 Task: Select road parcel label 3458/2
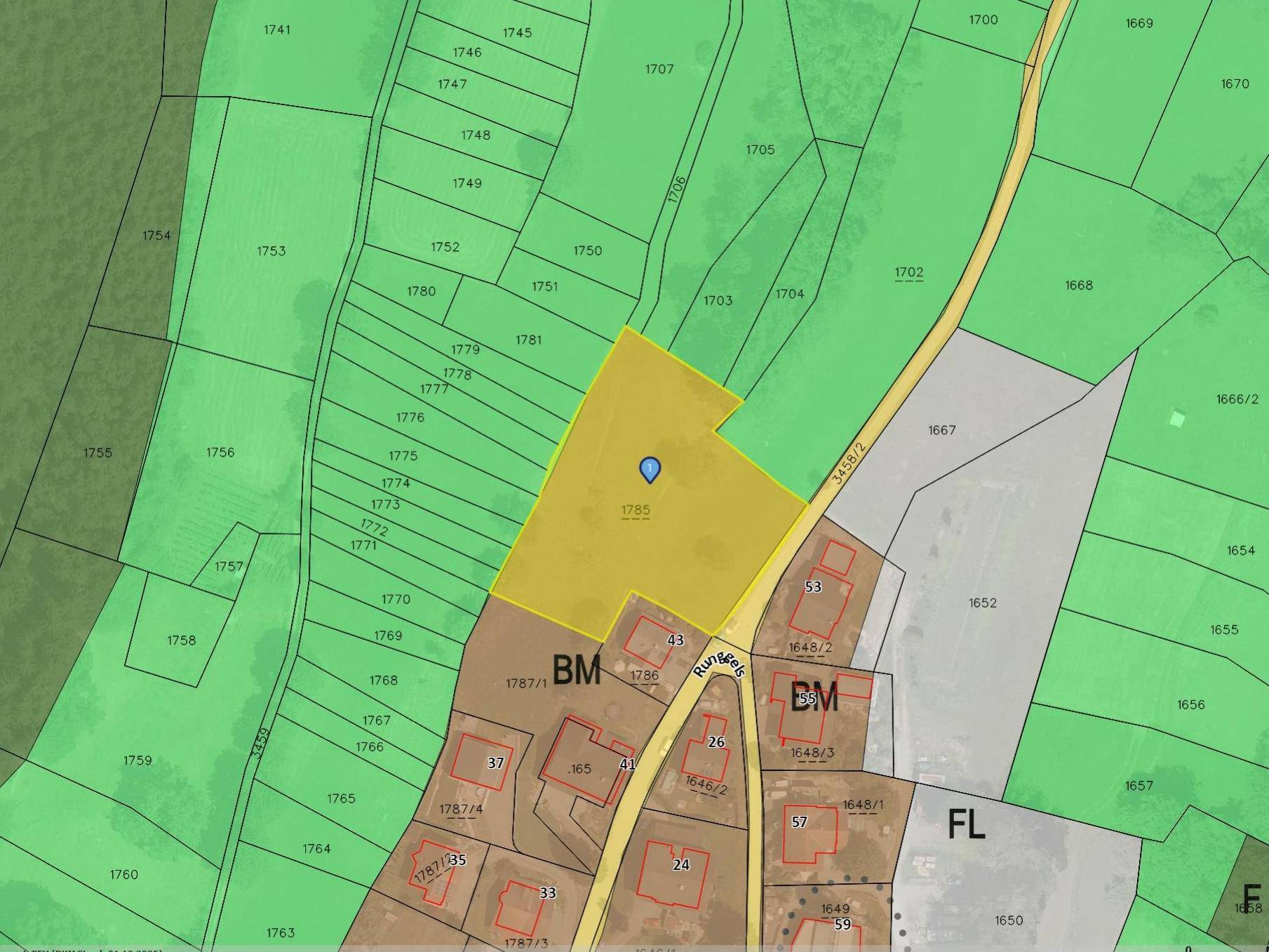click(848, 463)
